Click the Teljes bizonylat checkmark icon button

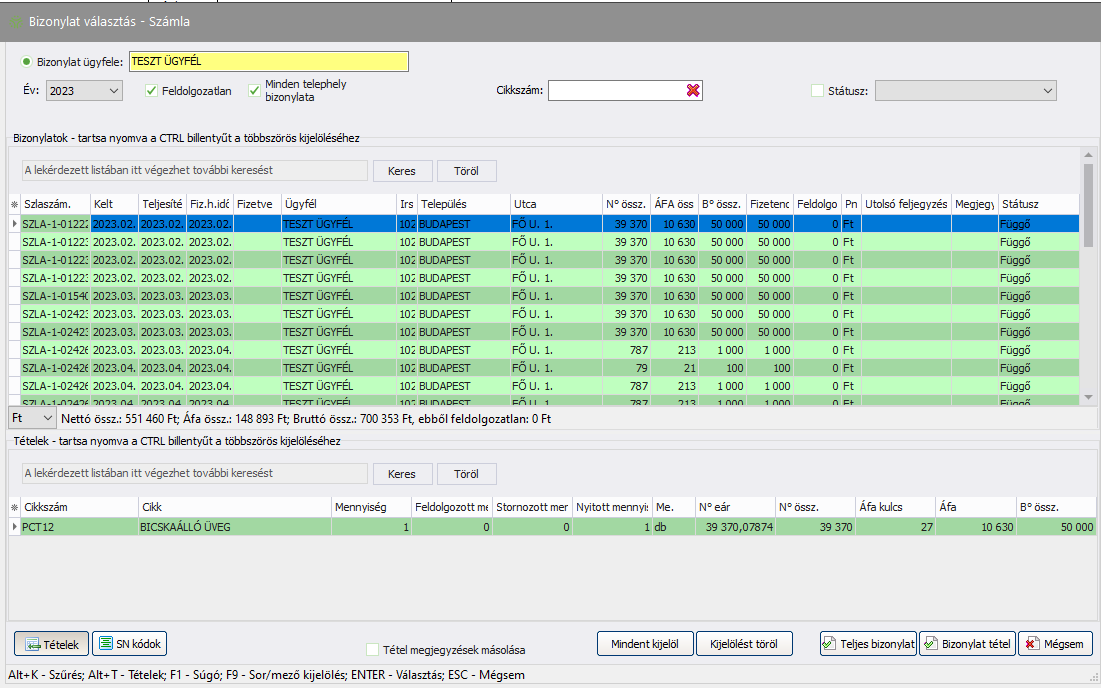tap(829, 644)
